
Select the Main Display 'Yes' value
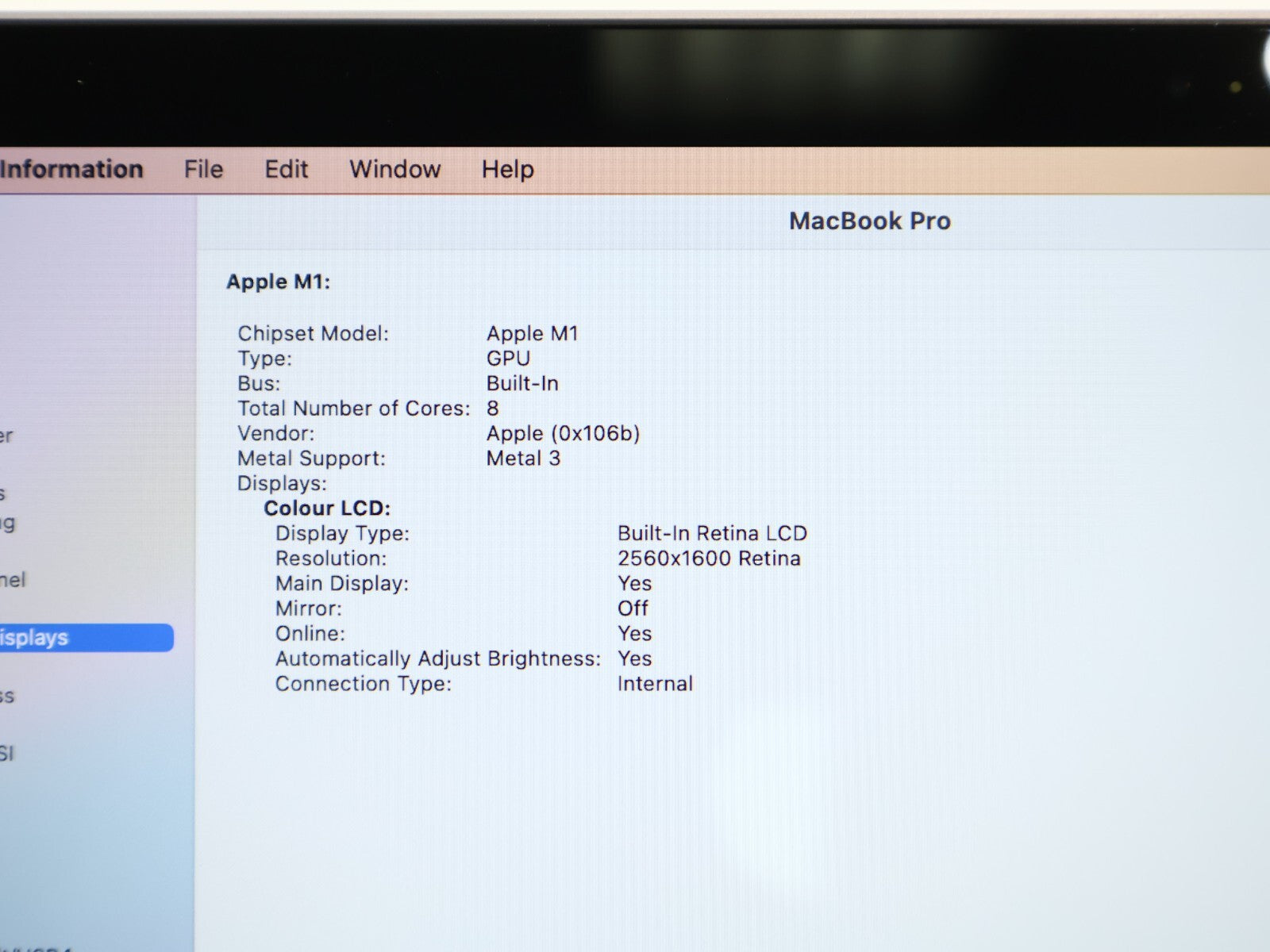point(634,583)
